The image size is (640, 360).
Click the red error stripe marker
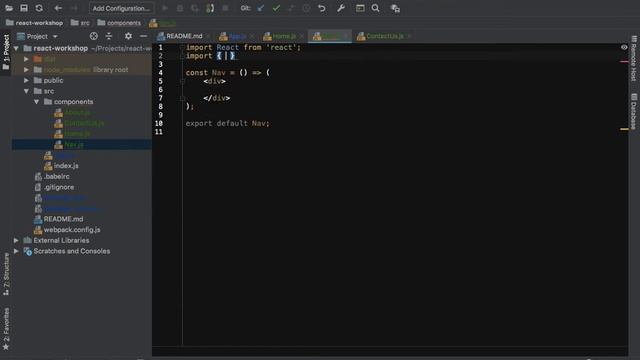(624, 62)
